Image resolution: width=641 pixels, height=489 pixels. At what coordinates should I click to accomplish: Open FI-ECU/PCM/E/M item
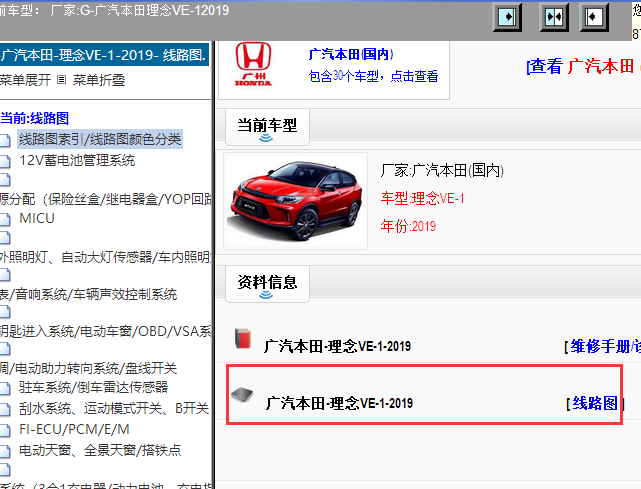pyautogui.click(x=74, y=429)
